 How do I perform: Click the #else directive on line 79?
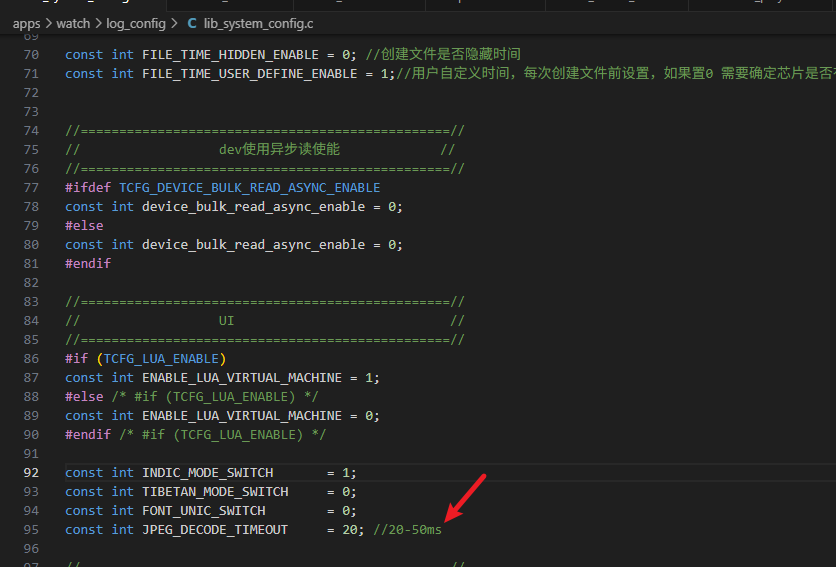pyautogui.click(x=84, y=226)
